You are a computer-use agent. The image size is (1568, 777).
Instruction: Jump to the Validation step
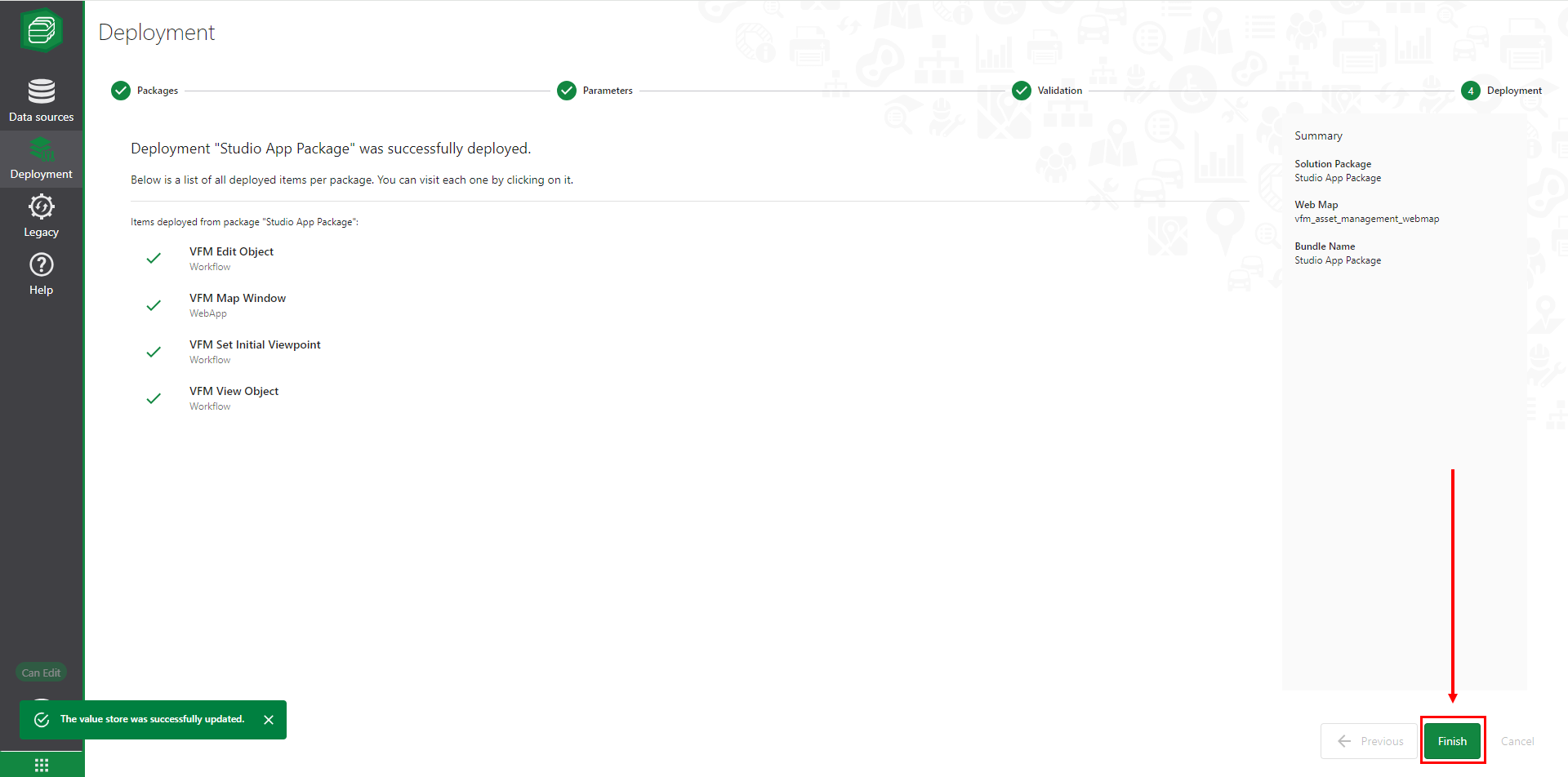[1022, 91]
